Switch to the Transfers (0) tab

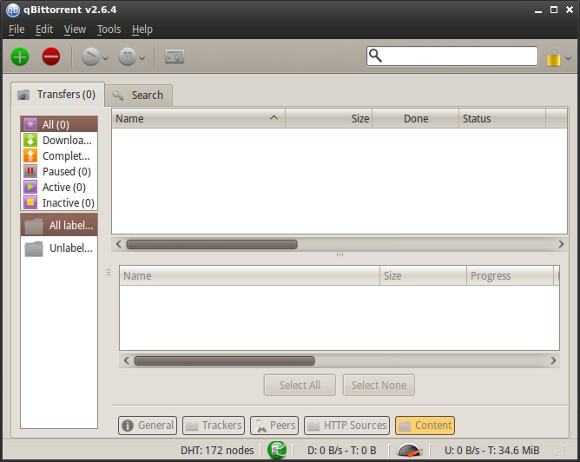click(x=57, y=95)
